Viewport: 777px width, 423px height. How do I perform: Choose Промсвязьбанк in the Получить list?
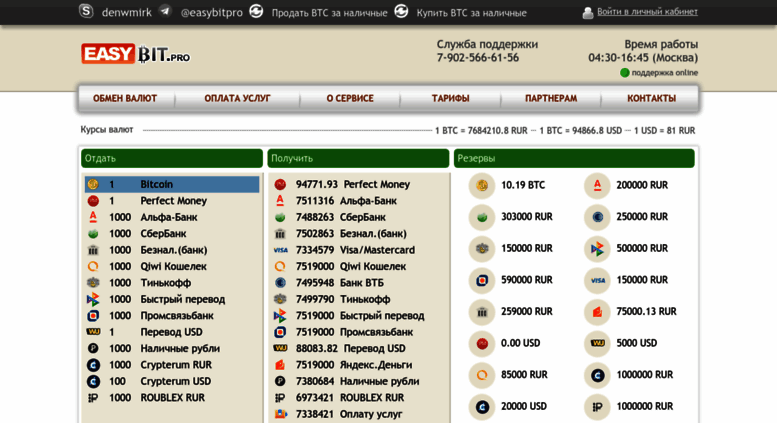point(359,332)
